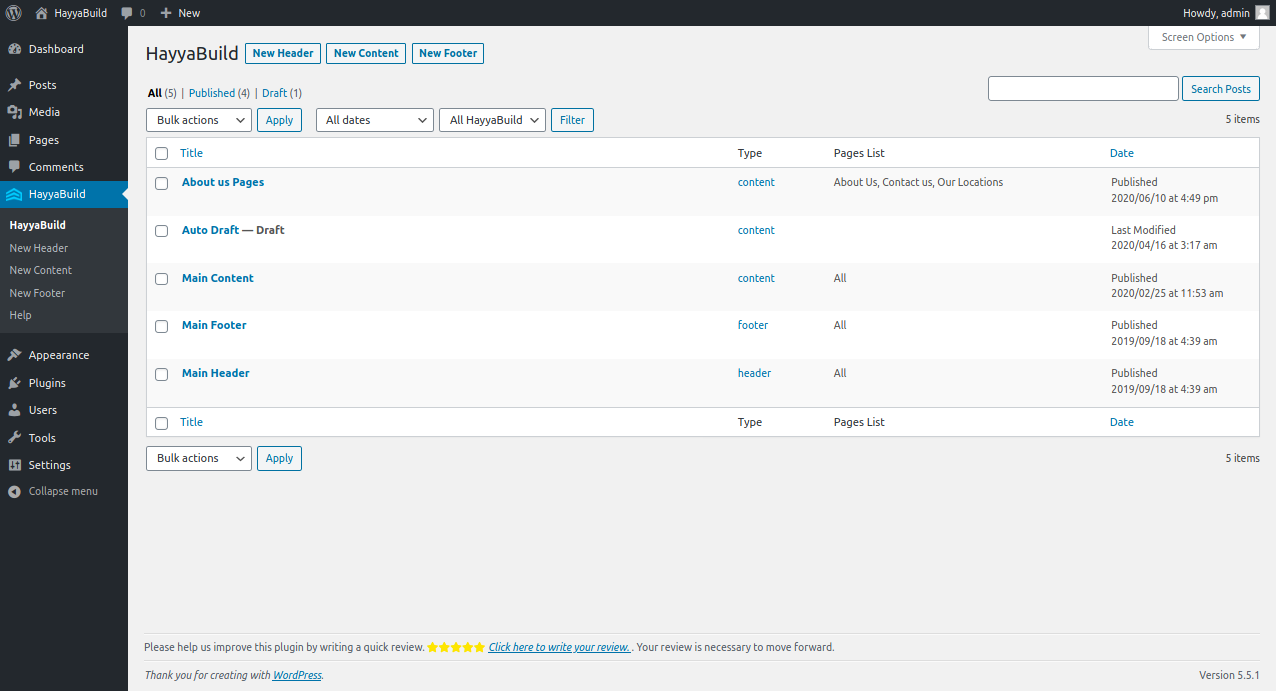
Task: Click the Tools wrench icon
Action: 14,438
